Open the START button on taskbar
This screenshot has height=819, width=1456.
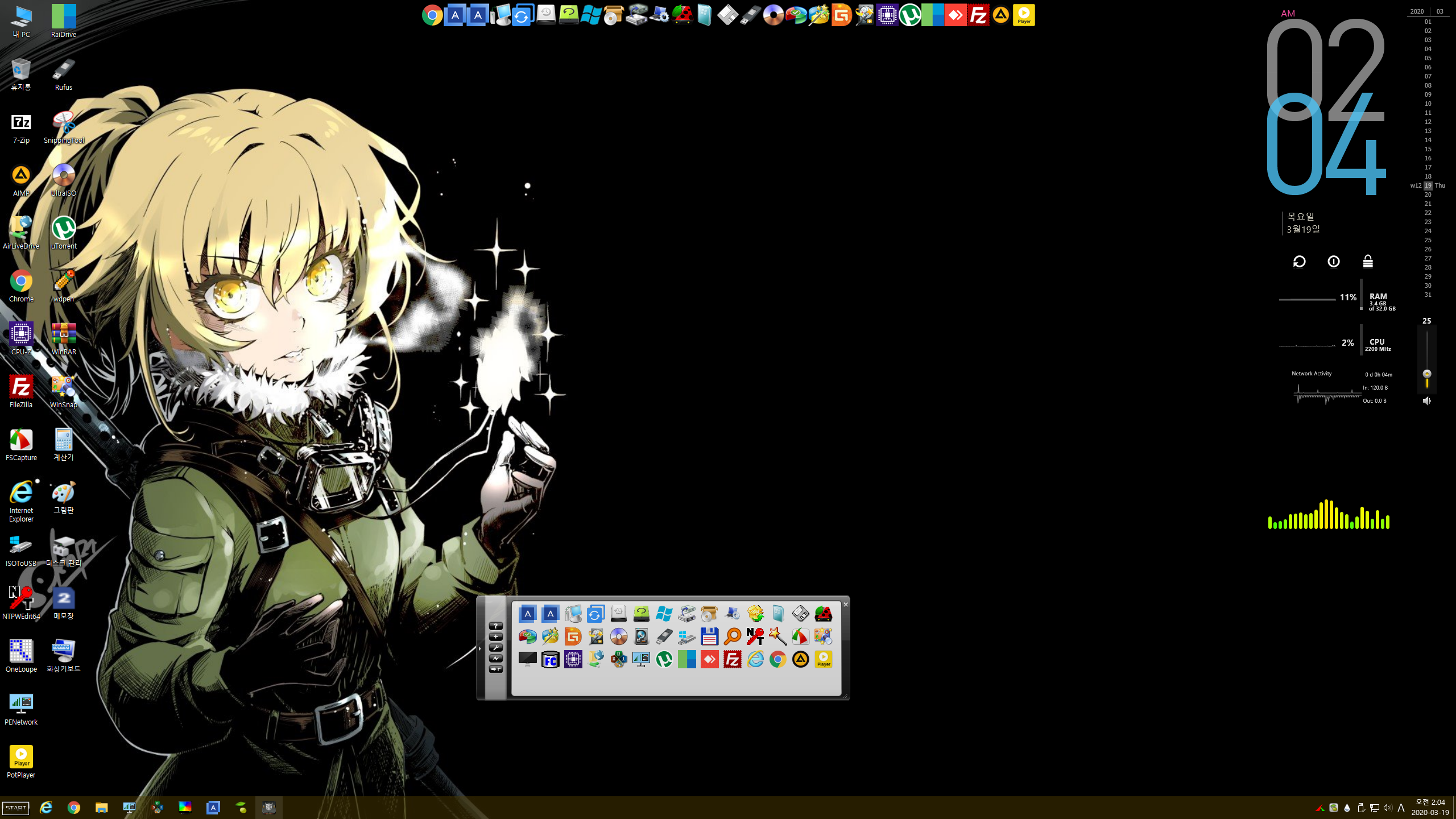click(16, 808)
